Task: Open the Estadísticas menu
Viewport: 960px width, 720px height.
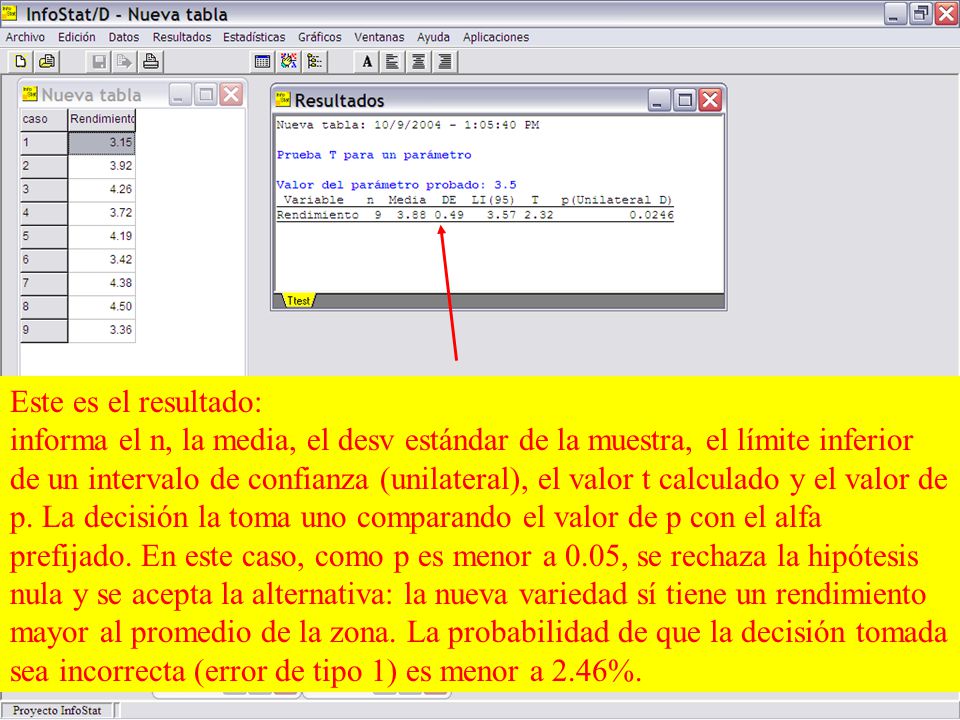Action: click(x=254, y=37)
